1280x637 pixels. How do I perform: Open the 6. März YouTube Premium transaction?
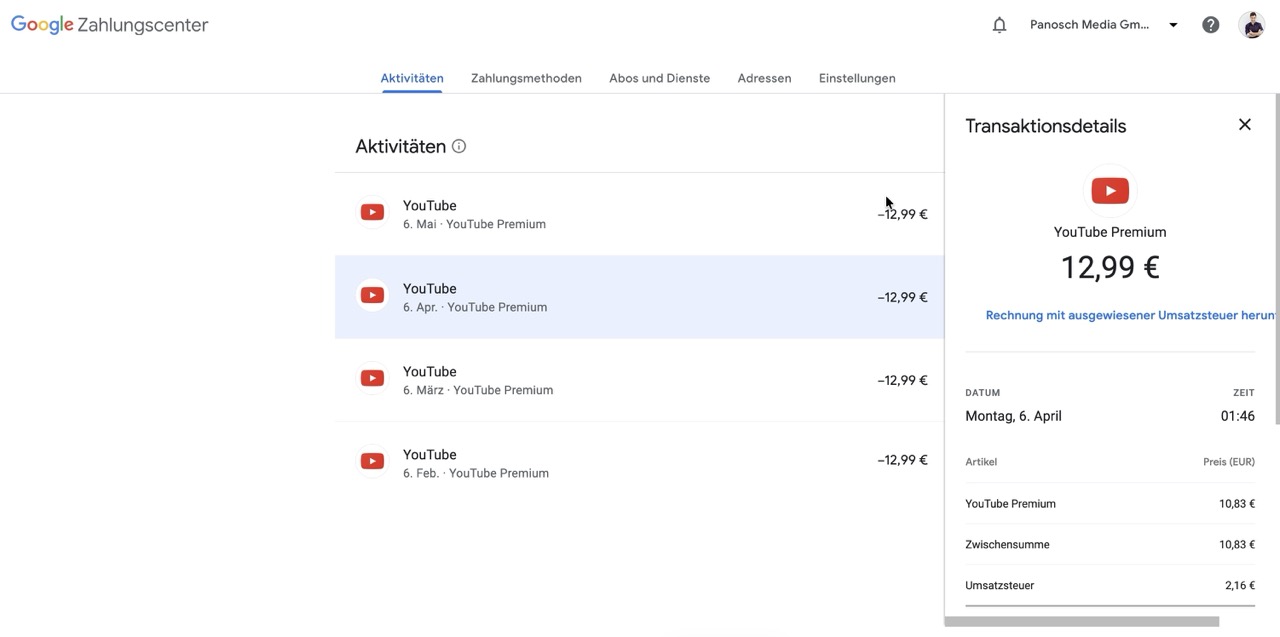coord(639,380)
